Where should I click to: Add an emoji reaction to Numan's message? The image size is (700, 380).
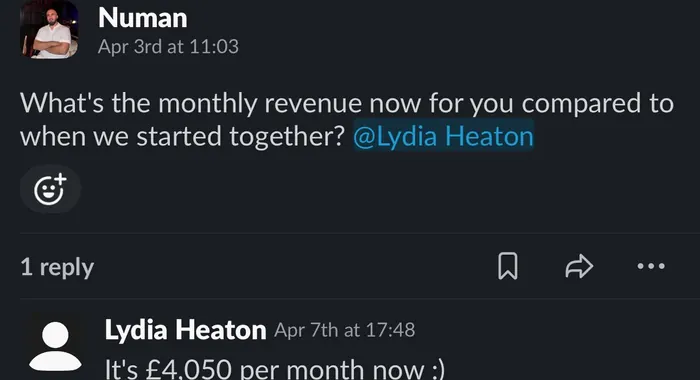(50, 189)
